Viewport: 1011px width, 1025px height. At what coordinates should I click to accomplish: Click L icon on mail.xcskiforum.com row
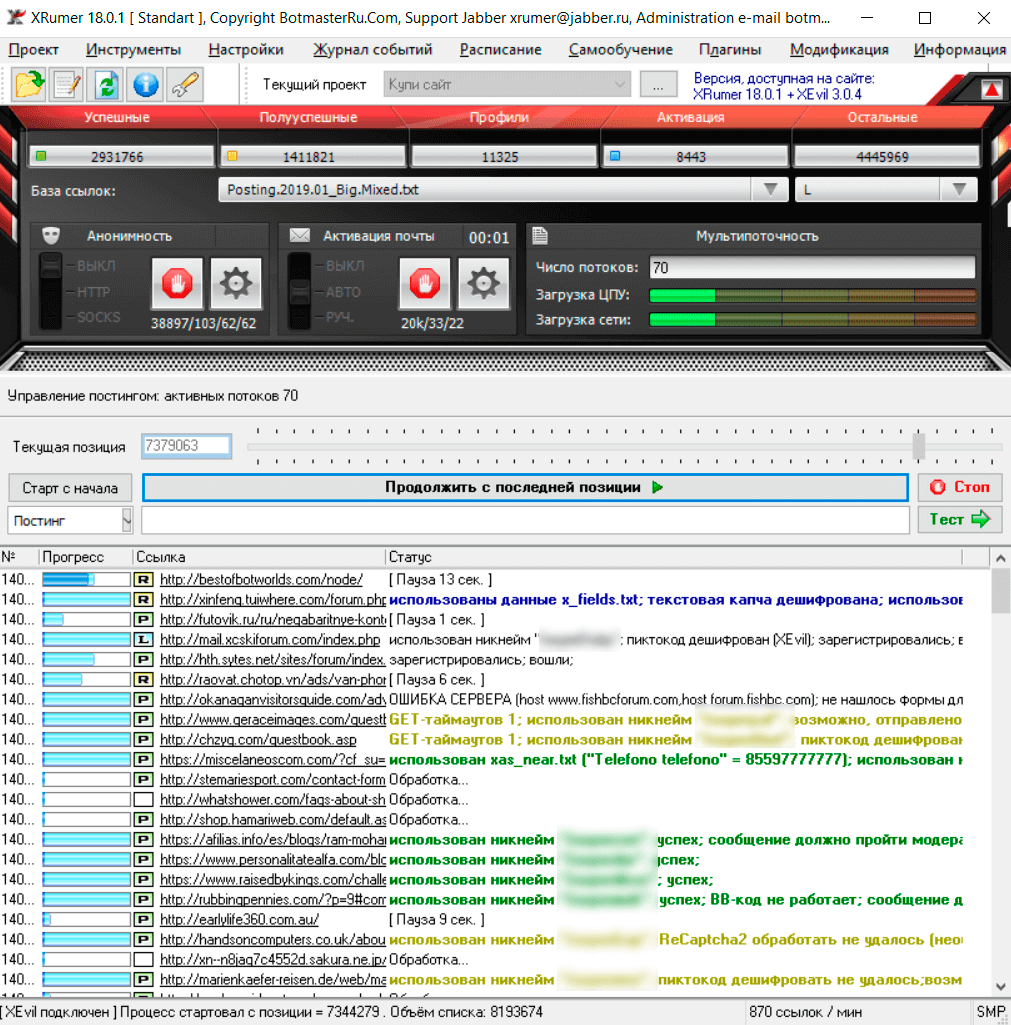[x=143, y=640]
